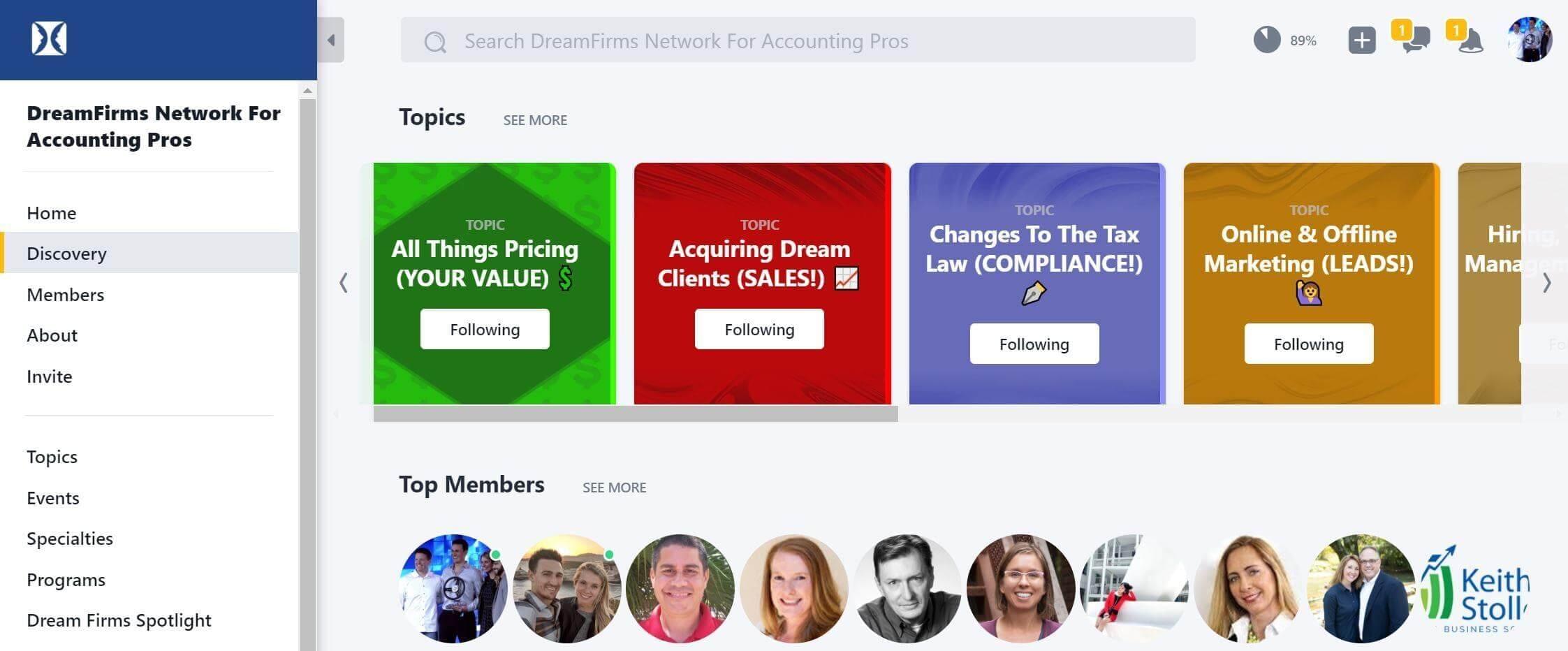Image resolution: width=1568 pixels, height=651 pixels.
Task: Show next topics with right chevron
Action: tap(1546, 283)
